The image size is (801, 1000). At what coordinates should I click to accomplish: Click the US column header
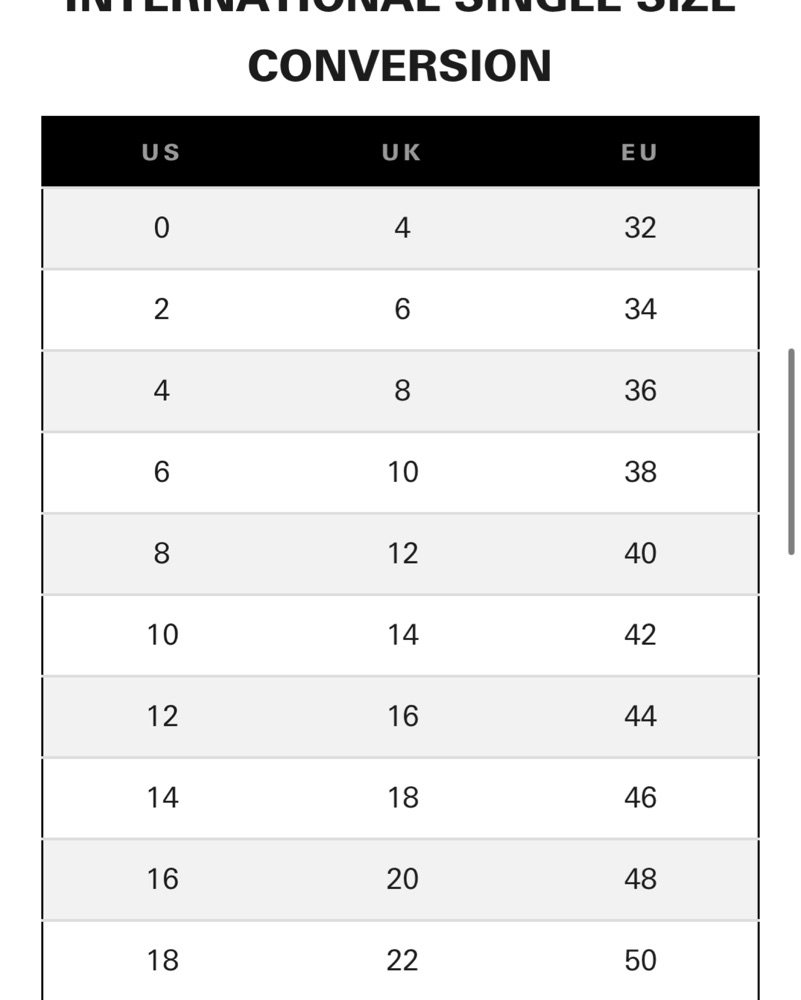(161, 152)
